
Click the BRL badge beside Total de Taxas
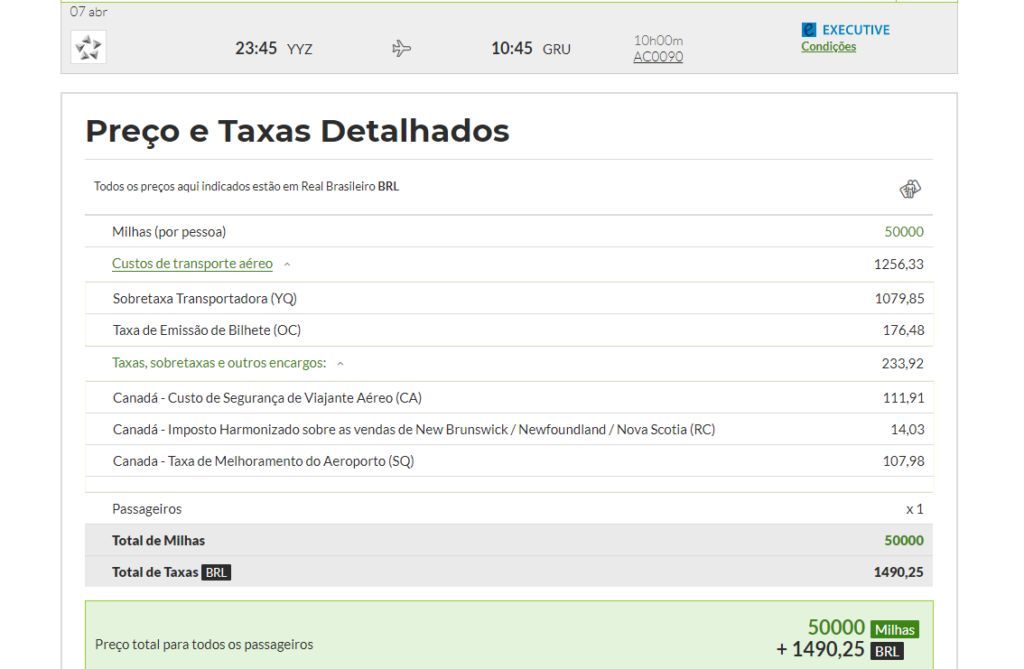click(216, 572)
